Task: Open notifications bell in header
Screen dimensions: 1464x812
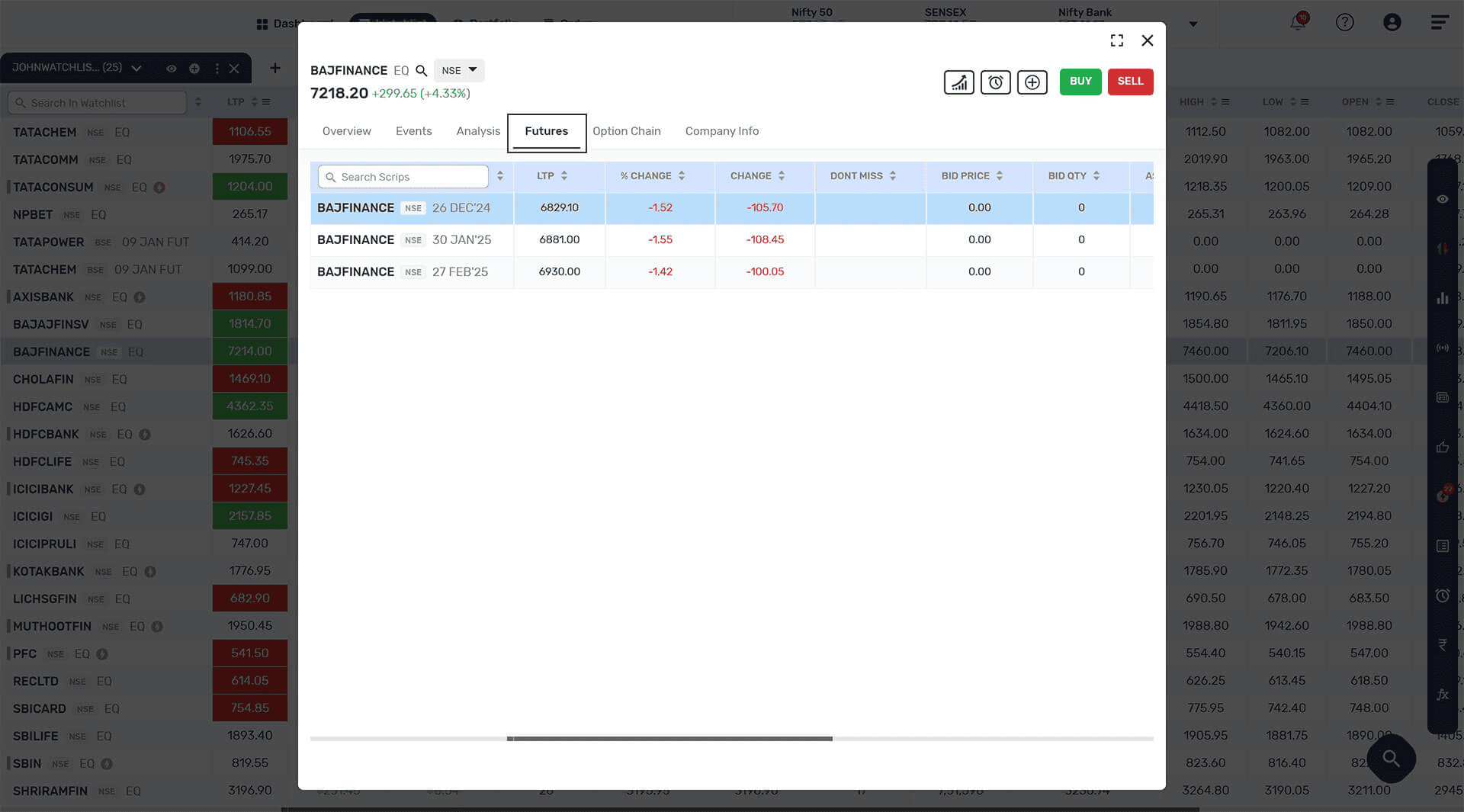Action: coord(1298,22)
